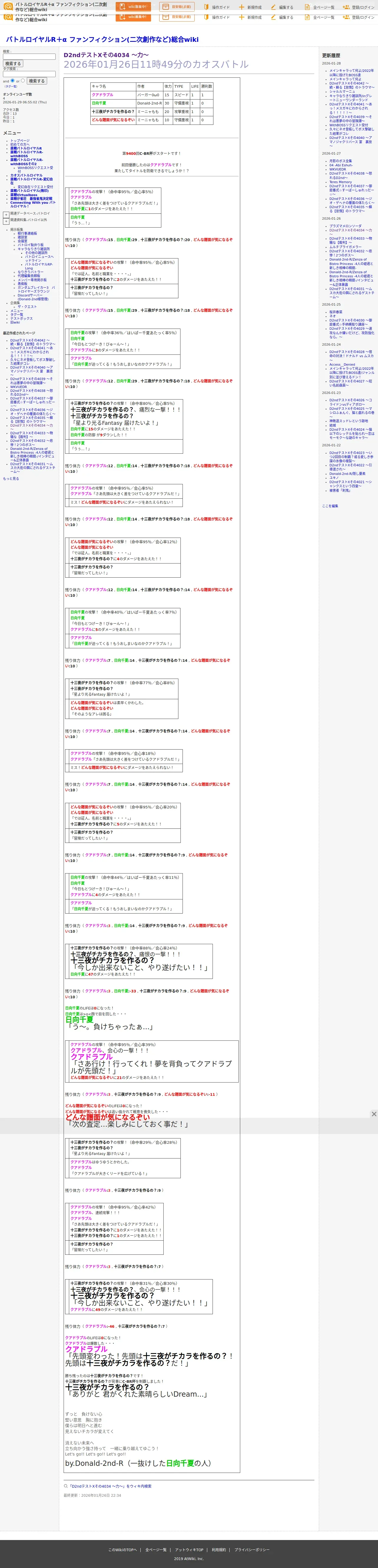Click 検索する button next to and/or radios
Image resolution: width=378 pixels, height=1568 pixels.
point(37,80)
